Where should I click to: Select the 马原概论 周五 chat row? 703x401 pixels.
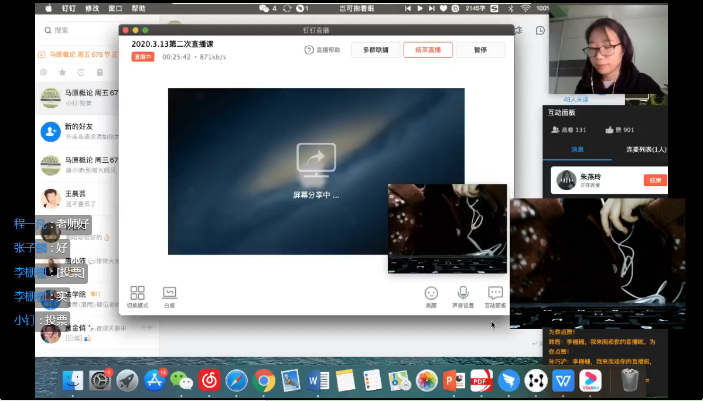pyautogui.click(x=77, y=98)
